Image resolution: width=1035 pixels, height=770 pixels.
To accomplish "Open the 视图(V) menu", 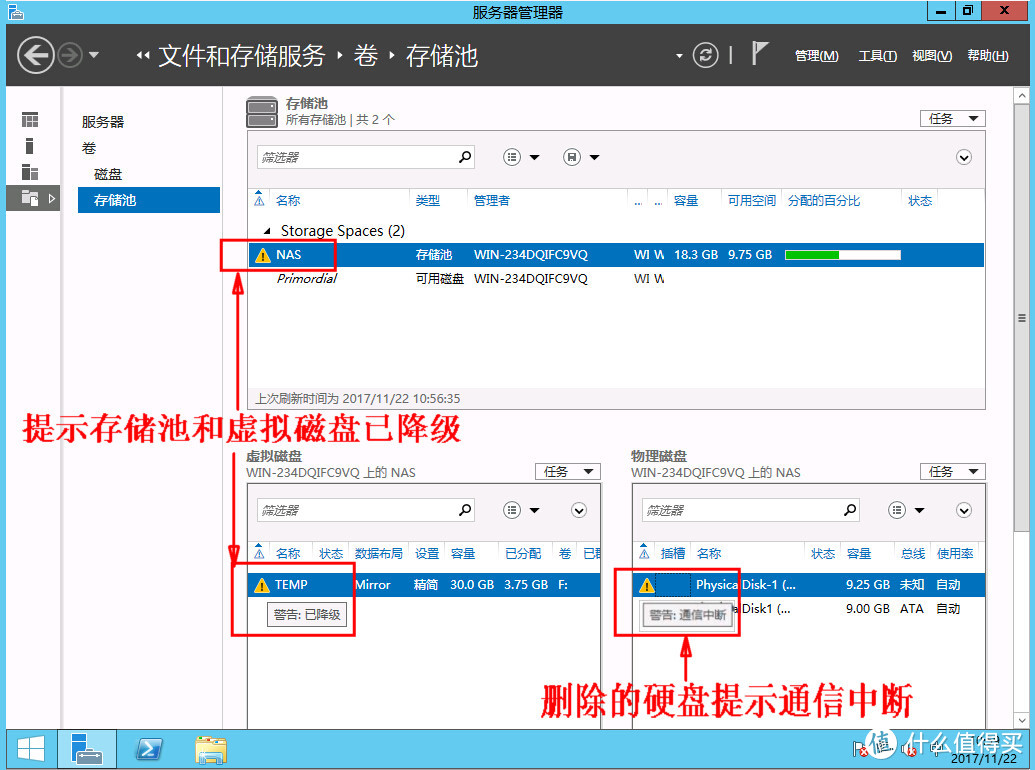I will [932, 55].
